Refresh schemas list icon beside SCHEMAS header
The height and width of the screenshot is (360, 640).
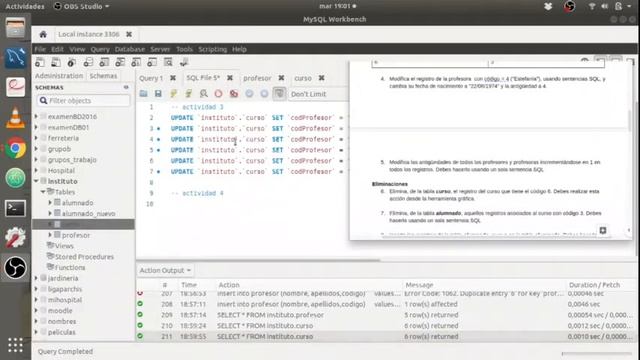click(126, 87)
